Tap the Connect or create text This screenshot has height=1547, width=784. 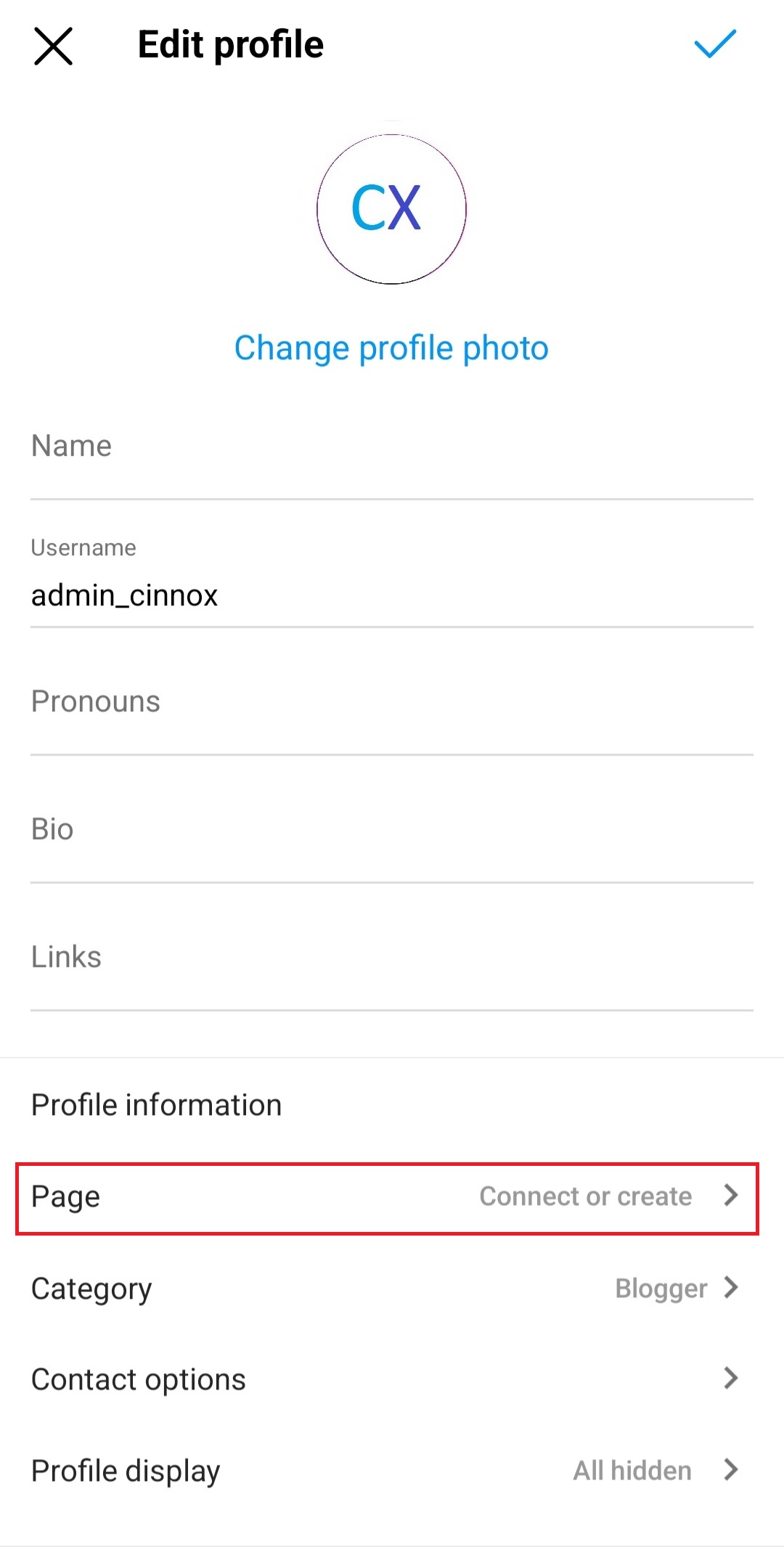(585, 1196)
